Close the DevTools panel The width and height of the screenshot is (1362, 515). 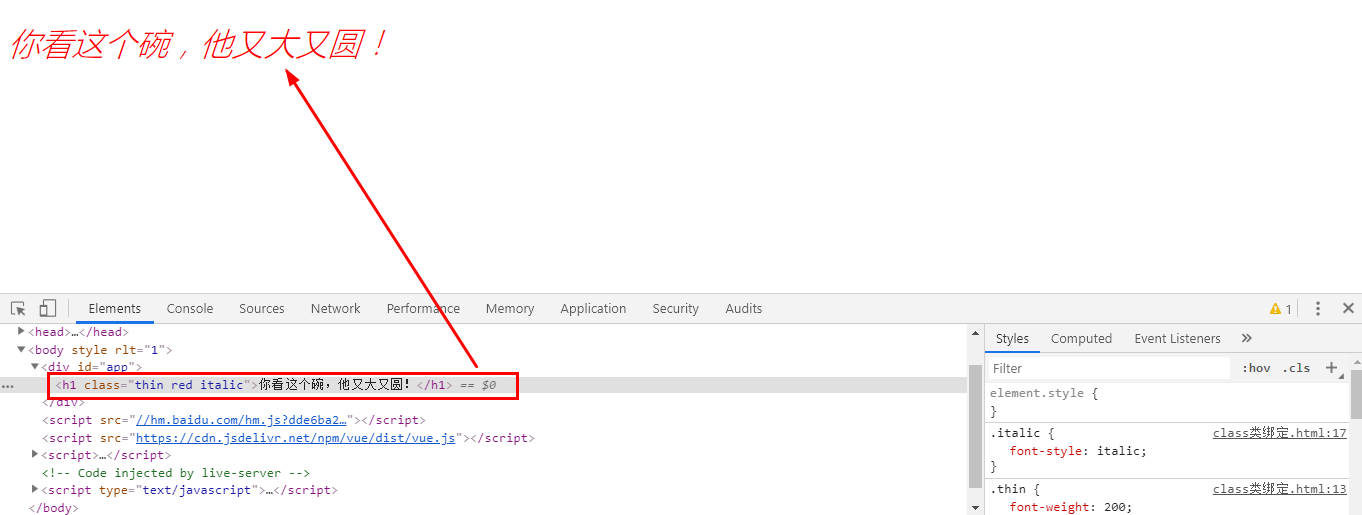coord(1348,308)
